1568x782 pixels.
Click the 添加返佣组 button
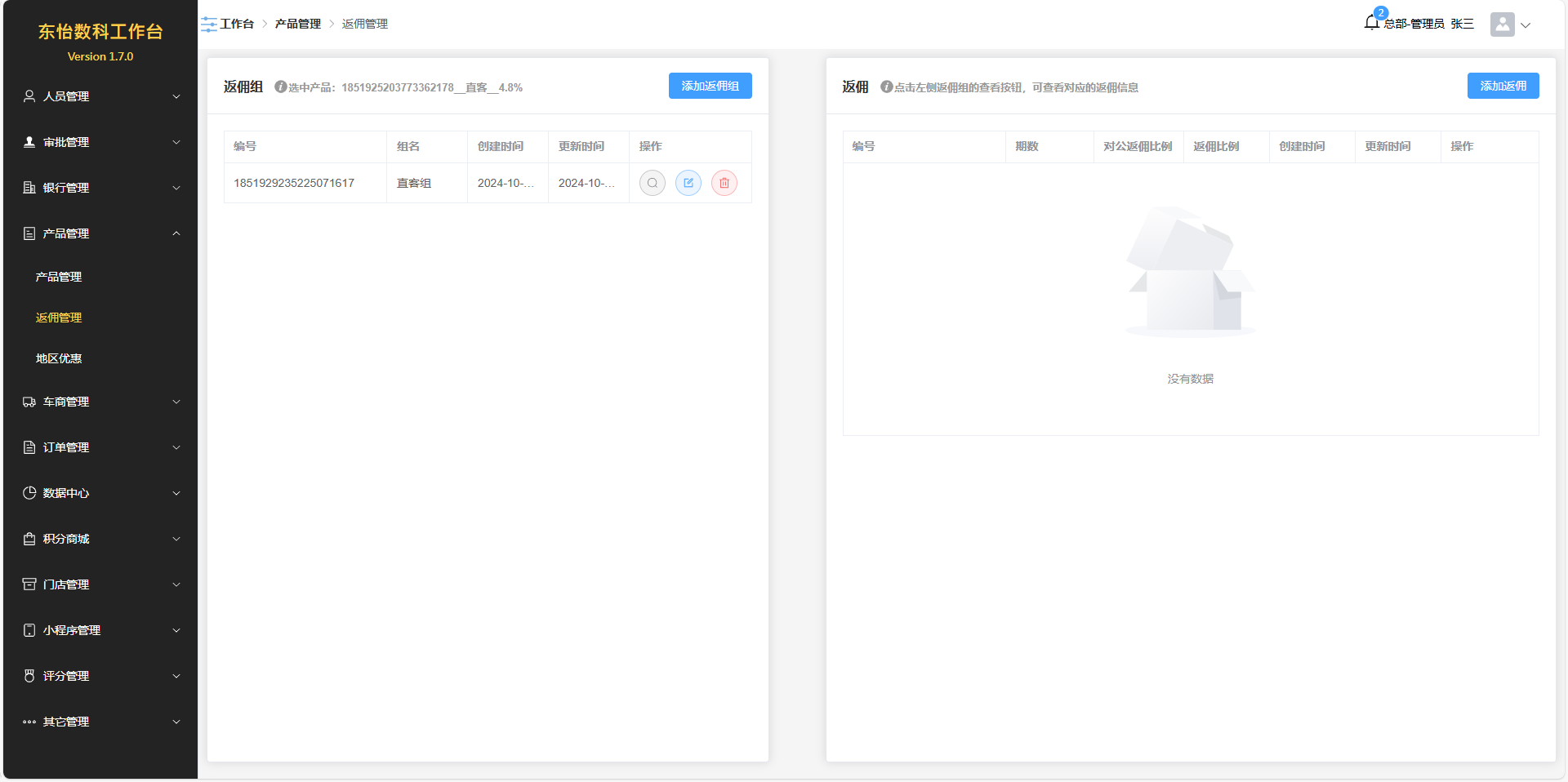pos(710,86)
